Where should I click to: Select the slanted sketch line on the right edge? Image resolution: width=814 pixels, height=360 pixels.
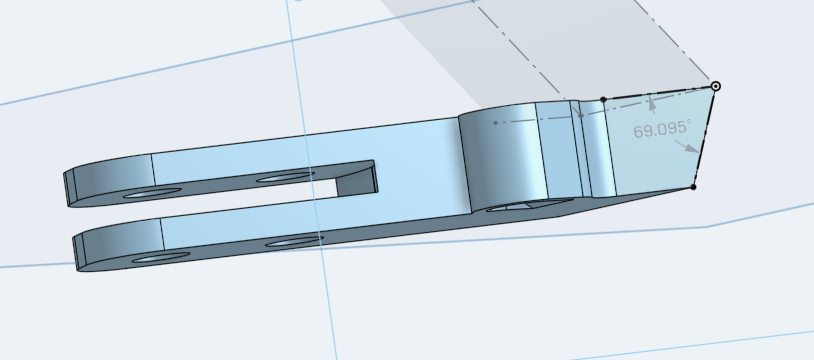pyautogui.click(x=704, y=137)
